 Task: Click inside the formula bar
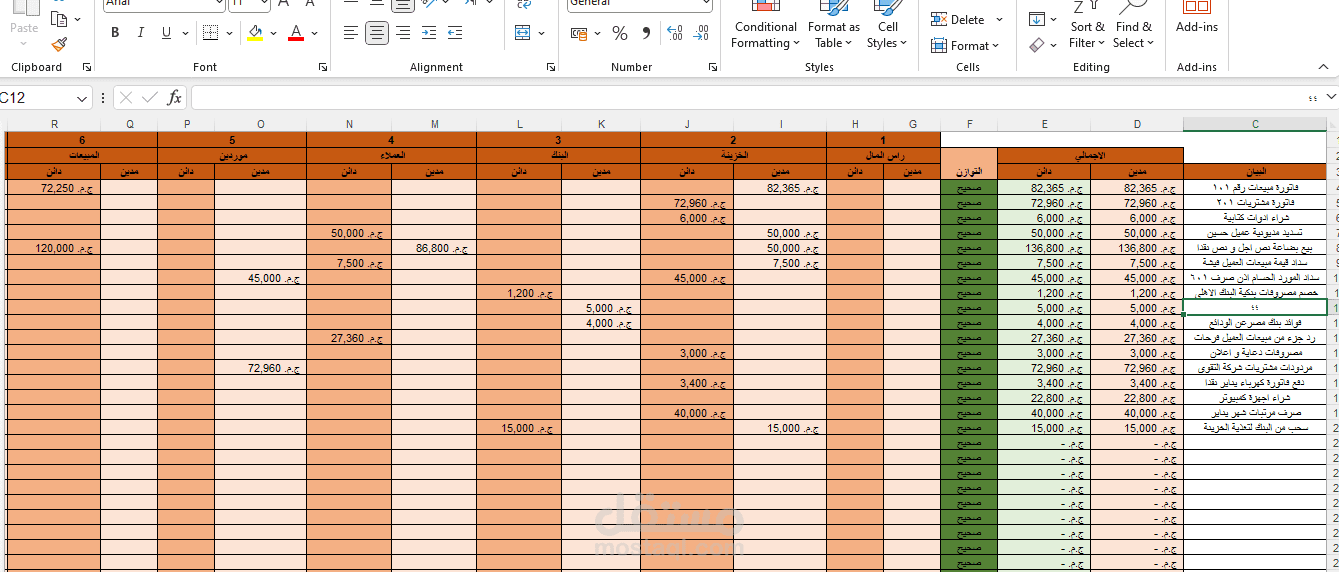click(x=748, y=98)
